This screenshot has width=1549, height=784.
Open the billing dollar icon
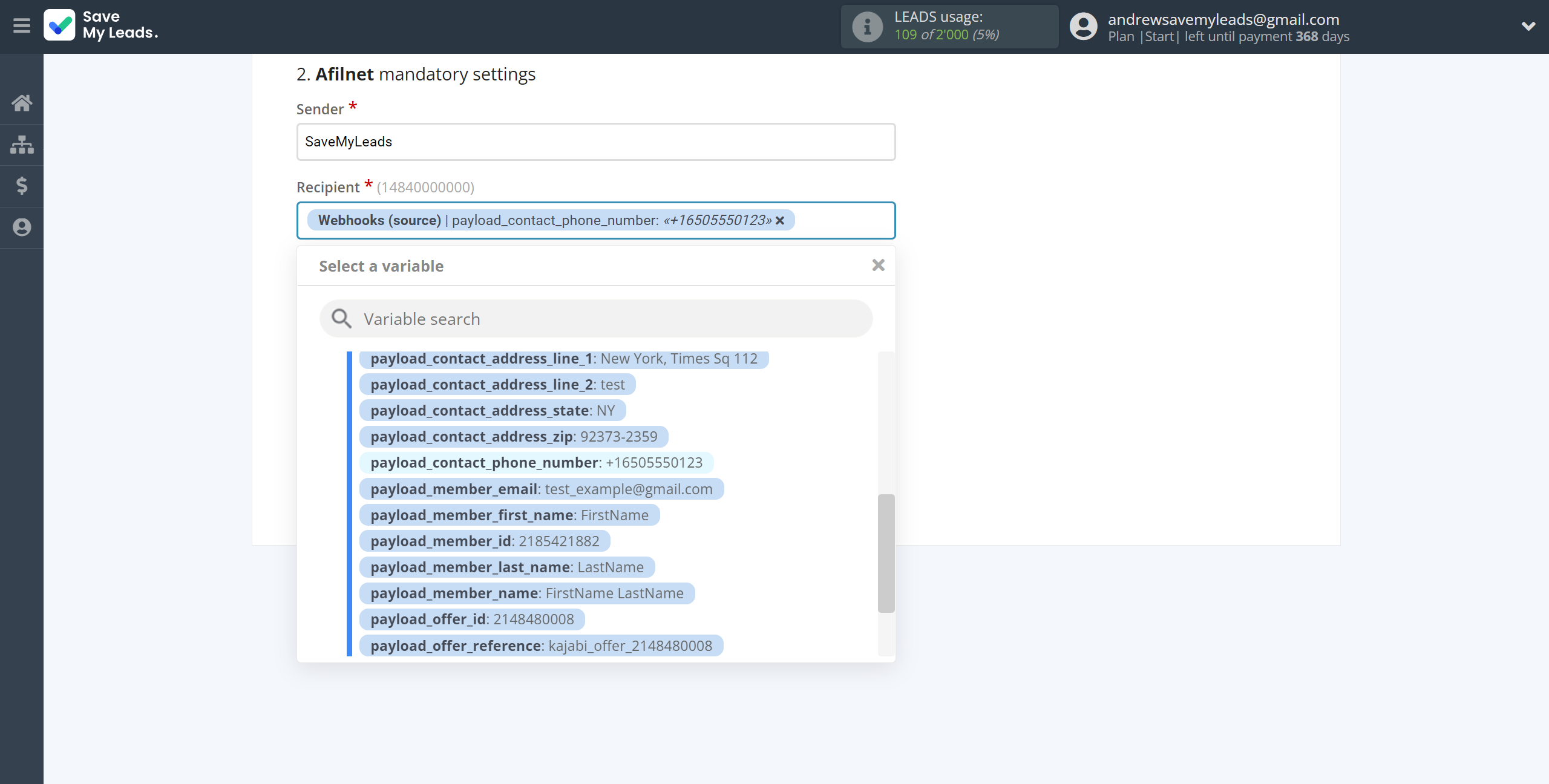22,186
